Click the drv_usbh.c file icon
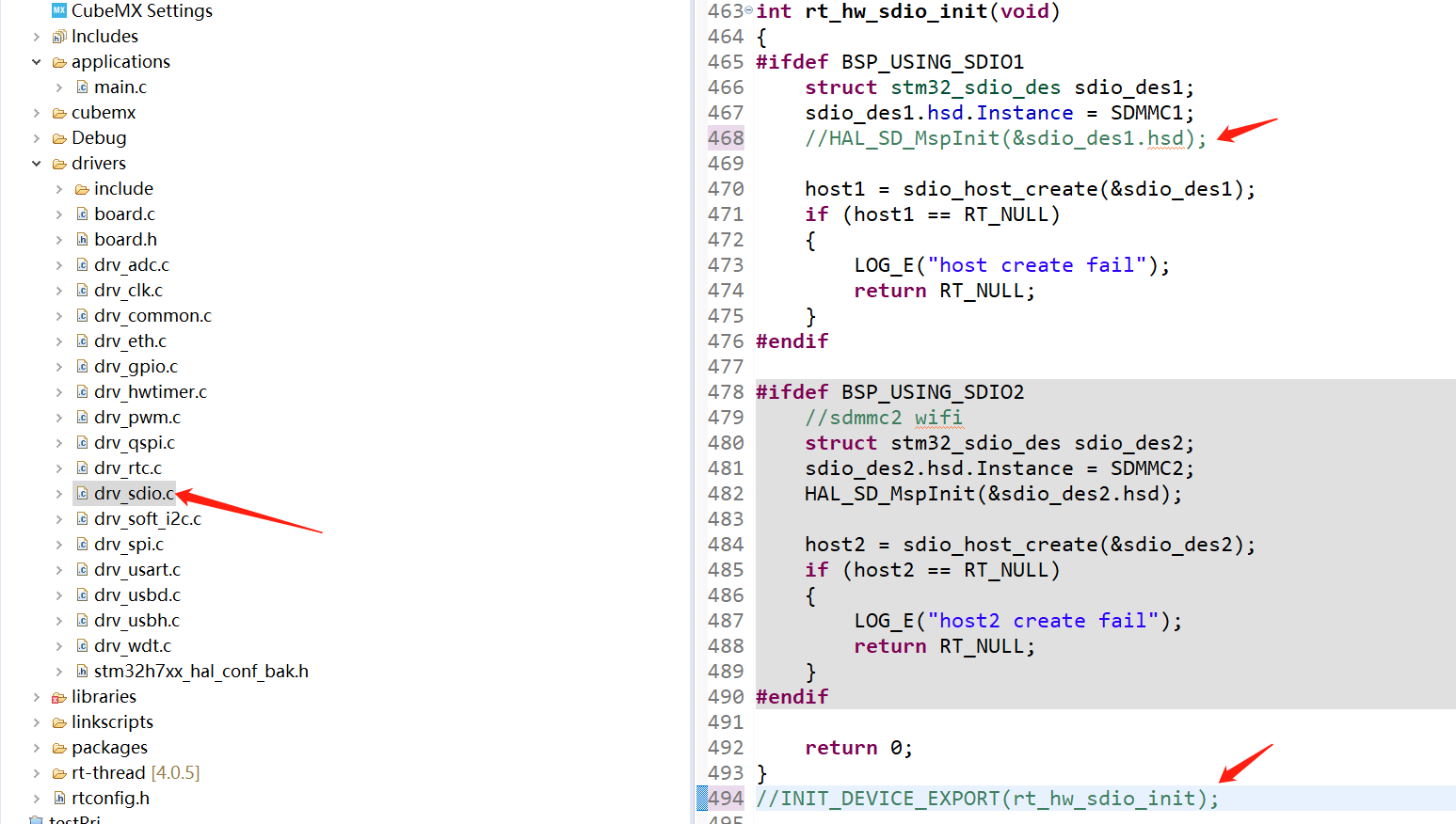The image size is (1456, 824). [x=82, y=621]
